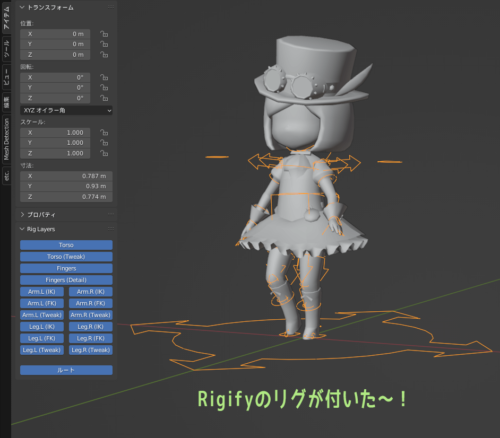Click the Rotation X value field
500x438 pixels.
coord(55,77)
